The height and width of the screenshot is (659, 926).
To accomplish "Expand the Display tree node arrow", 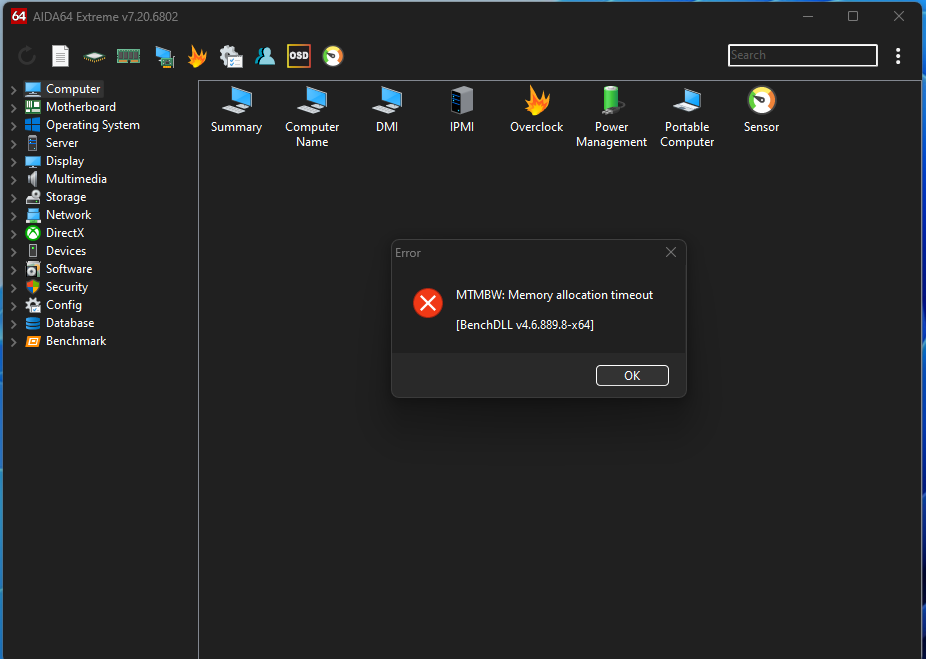I will click(x=14, y=162).
